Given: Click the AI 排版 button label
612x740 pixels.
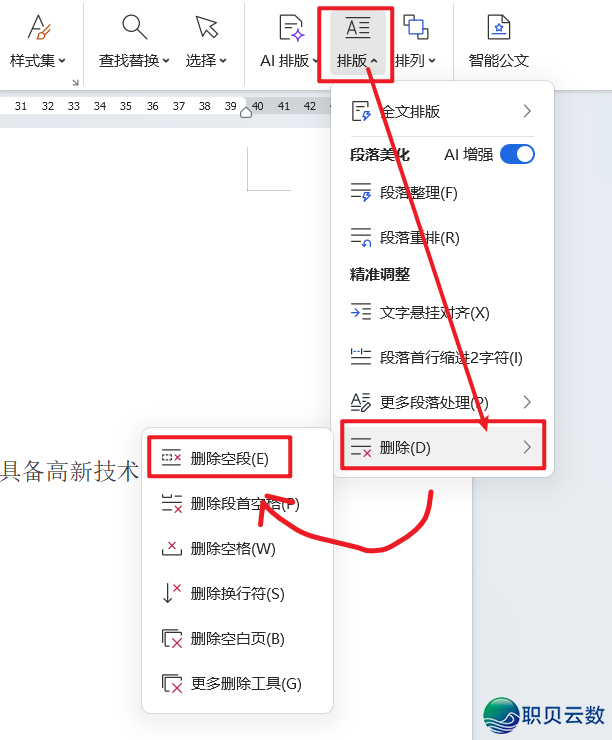Looking at the screenshot, I should coord(285,61).
